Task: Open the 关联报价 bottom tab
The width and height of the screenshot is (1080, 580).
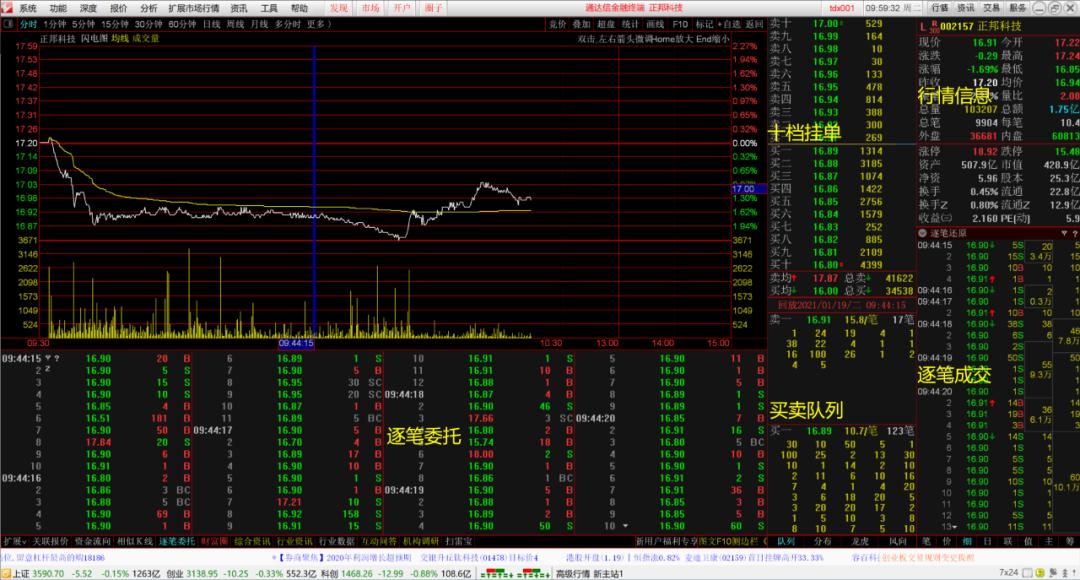Action: pos(50,541)
